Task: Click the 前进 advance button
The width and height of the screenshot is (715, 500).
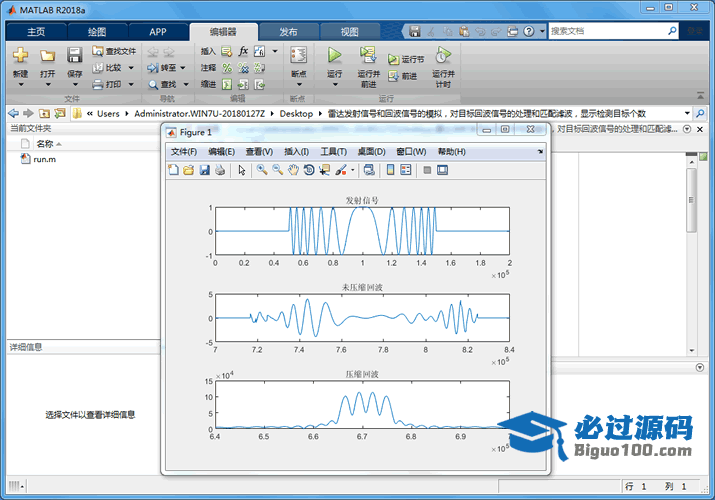Action: [x=403, y=76]
